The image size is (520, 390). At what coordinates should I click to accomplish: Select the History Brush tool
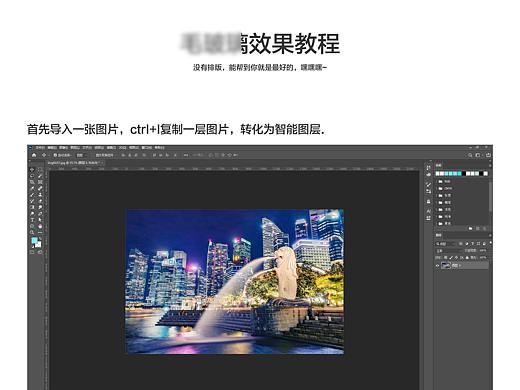(32, 201)
